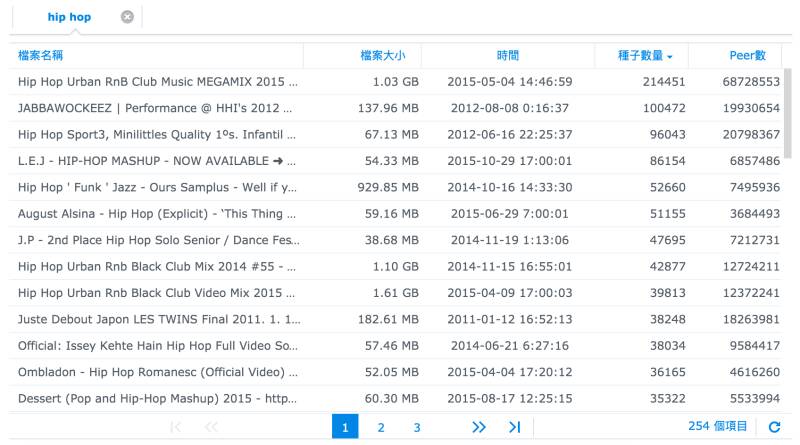Jump to last page icon
800x445 pixels.
(514, 427)
